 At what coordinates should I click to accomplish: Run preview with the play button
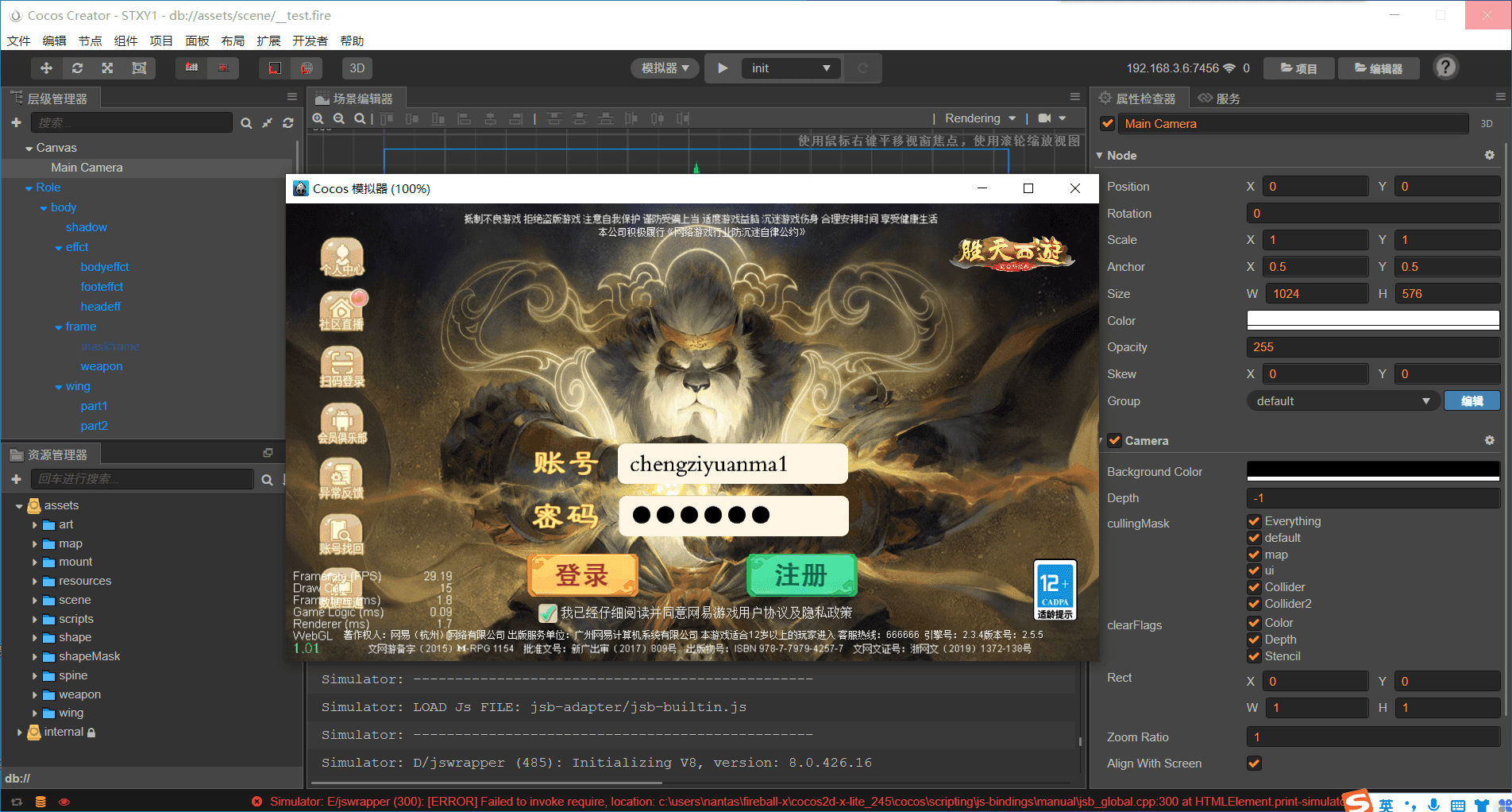pos(723,68)
